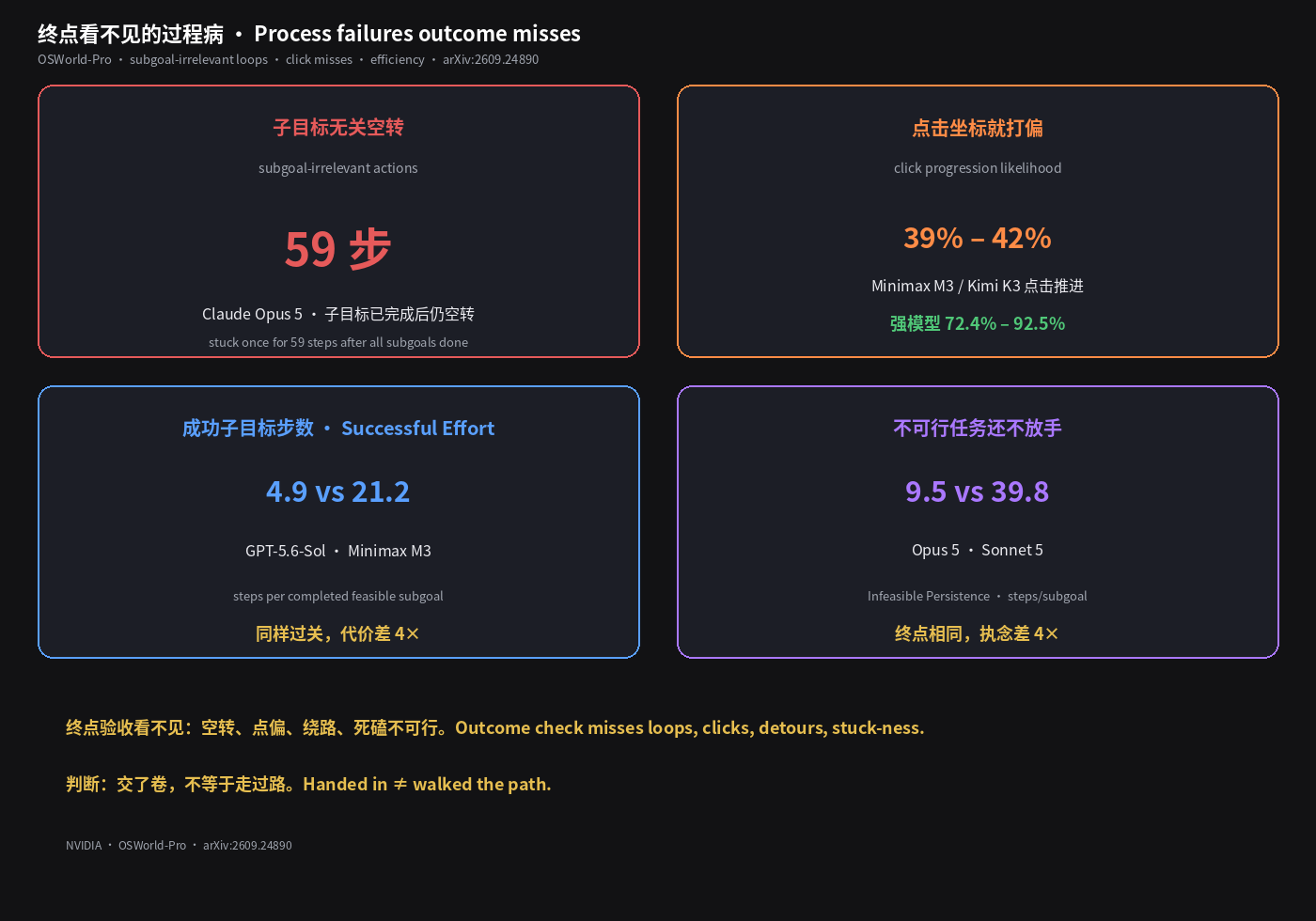
Task: Click 'click misses' in the subtitle line
Action: tap(319, 59)
